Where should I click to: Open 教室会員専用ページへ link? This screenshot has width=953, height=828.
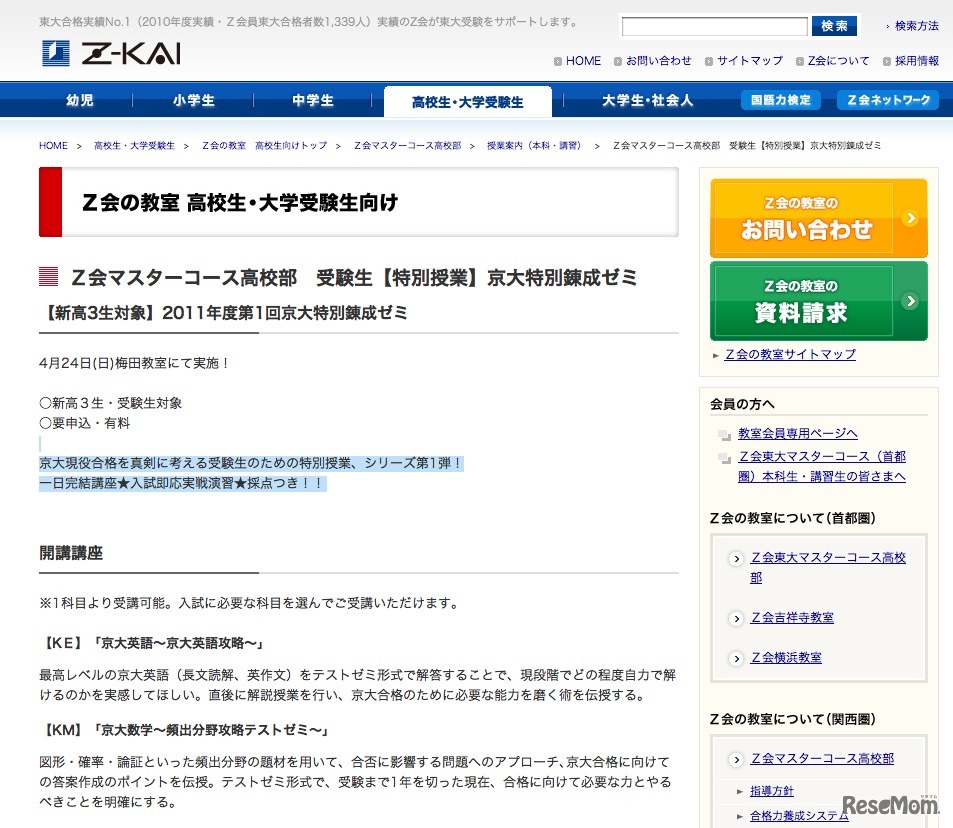[797, 433]
